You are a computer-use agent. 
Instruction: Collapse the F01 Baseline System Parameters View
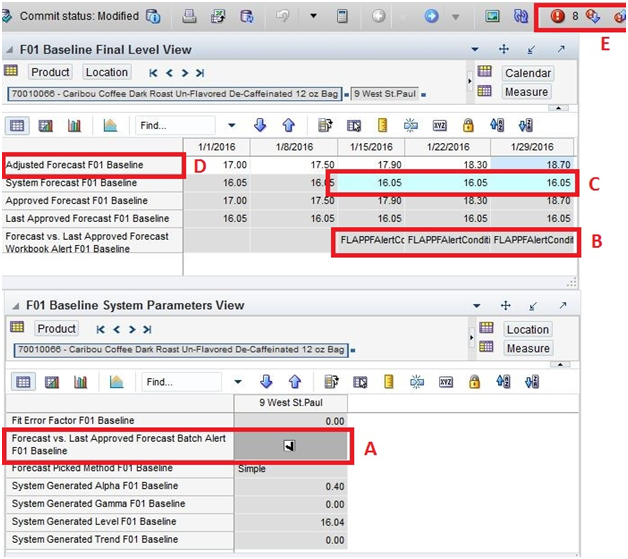point(16,306)
